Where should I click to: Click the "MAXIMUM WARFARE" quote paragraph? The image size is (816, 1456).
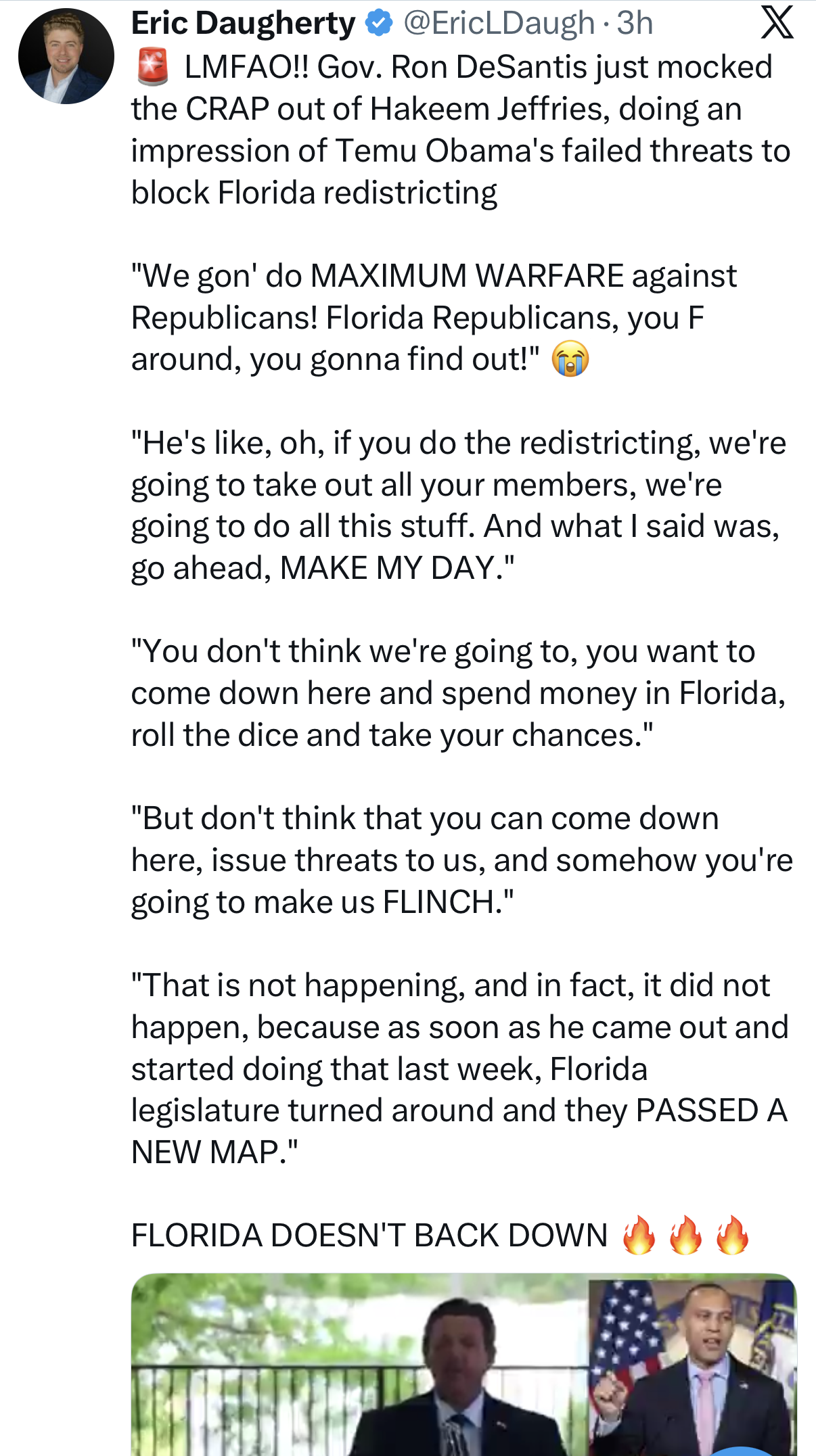433,317
